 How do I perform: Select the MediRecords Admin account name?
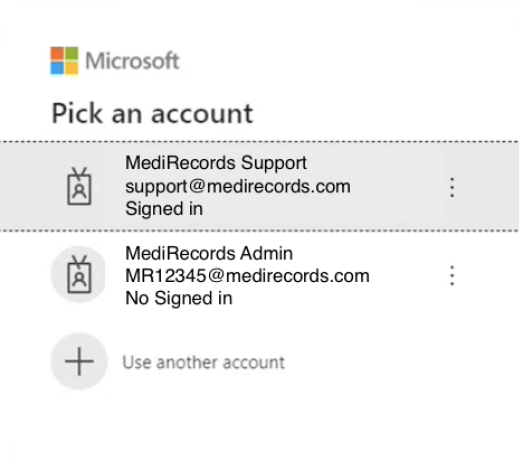(209, 253)
